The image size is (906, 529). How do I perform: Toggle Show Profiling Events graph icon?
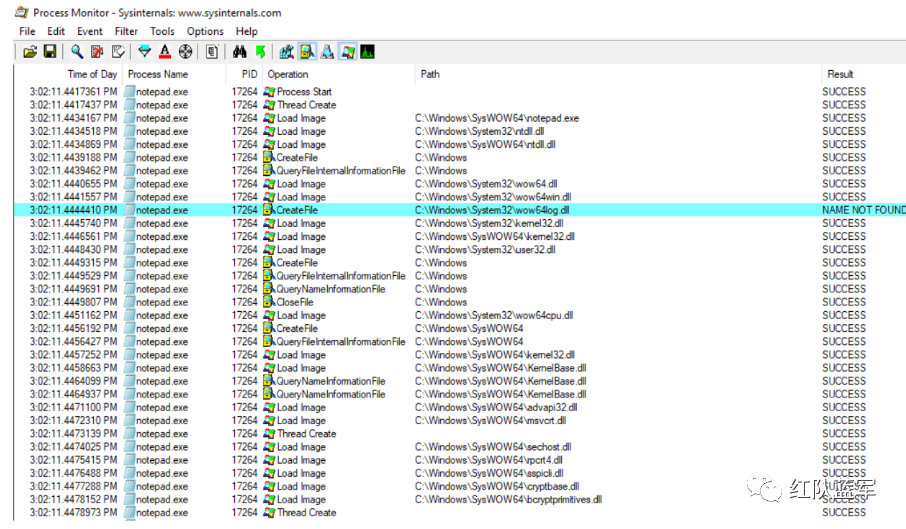coord(367,52)
